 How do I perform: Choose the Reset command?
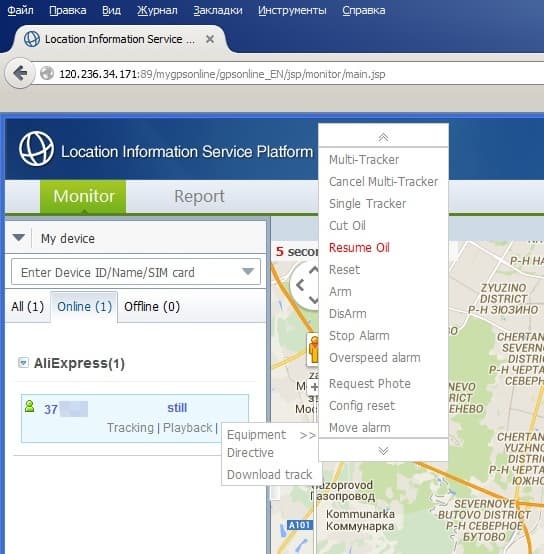pyautogui.click(x=344, y=270)
